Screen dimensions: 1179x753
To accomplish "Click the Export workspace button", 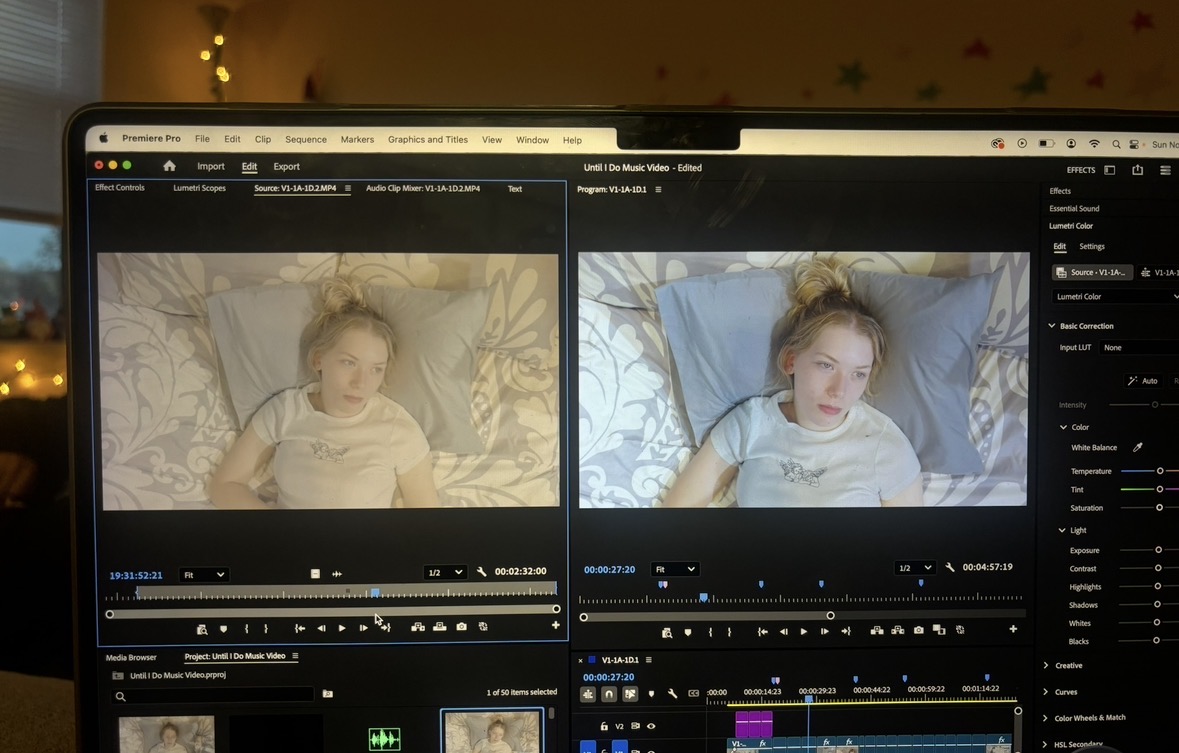I will 286,167.
